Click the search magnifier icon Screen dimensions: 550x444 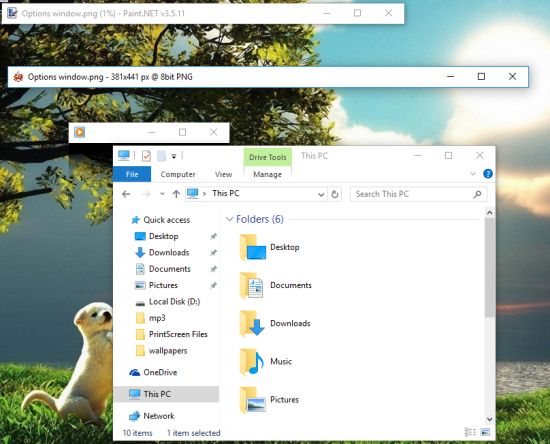(x=477, y=194)
